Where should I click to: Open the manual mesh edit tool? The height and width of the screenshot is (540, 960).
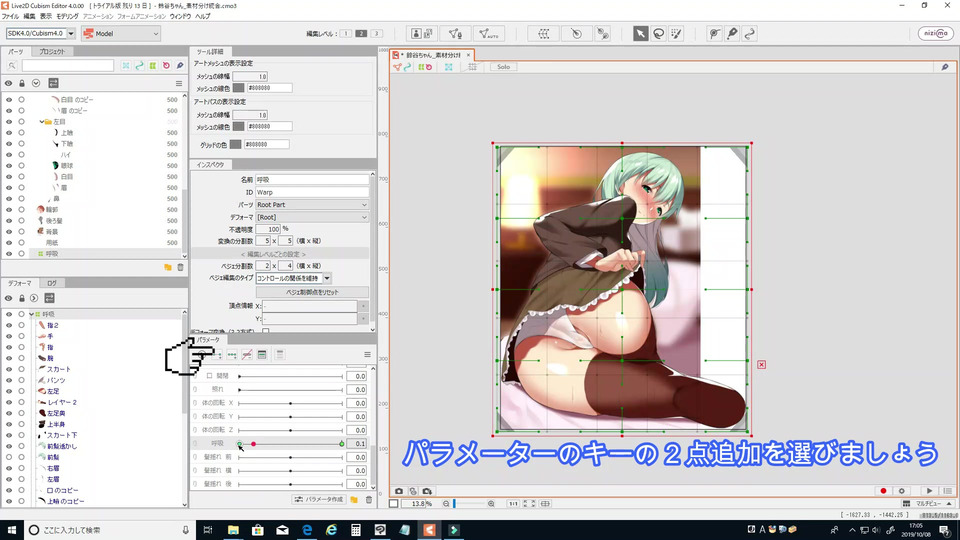(455, 34)
